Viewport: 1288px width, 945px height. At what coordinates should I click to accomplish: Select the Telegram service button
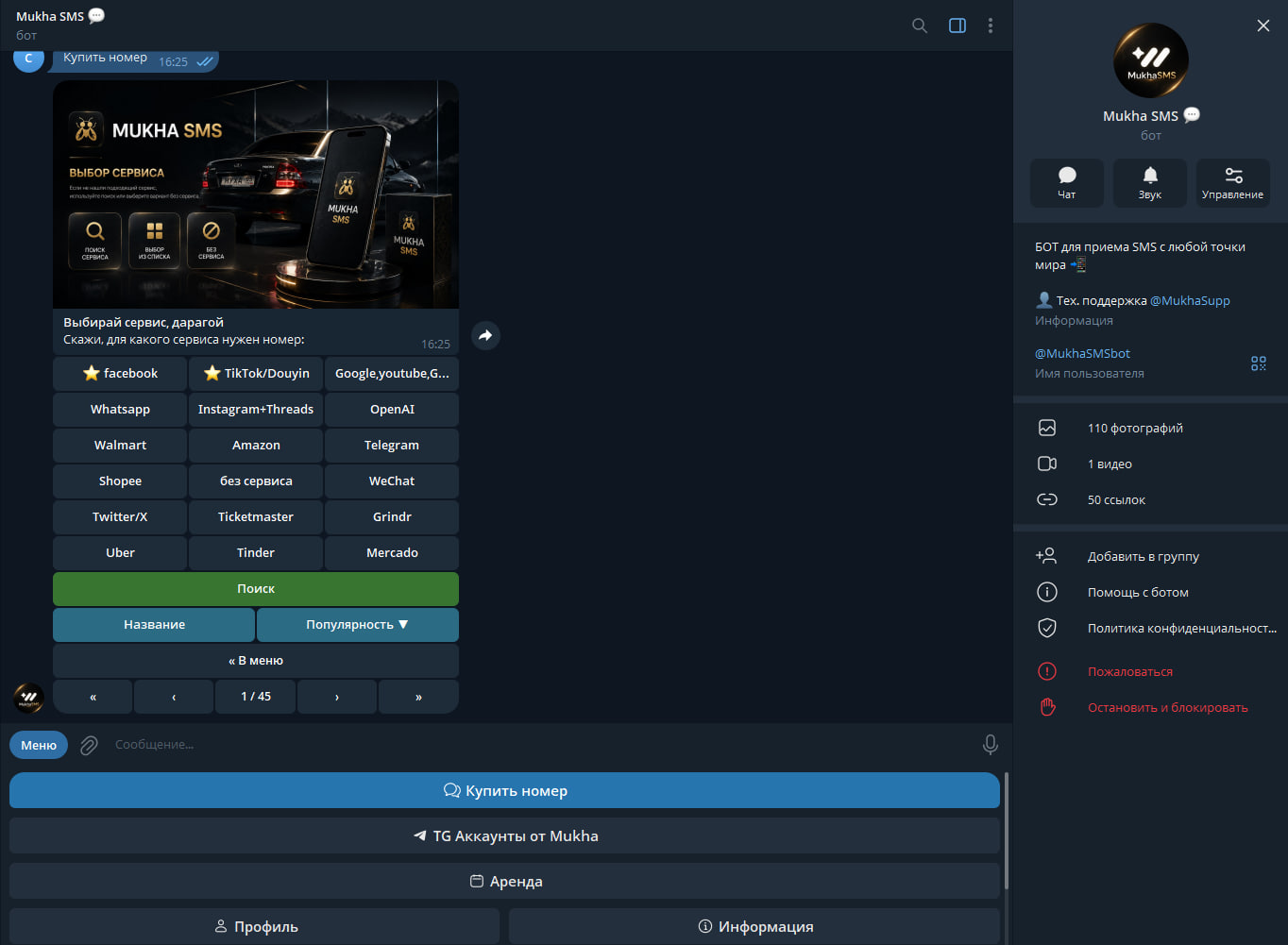click(392, 446)
